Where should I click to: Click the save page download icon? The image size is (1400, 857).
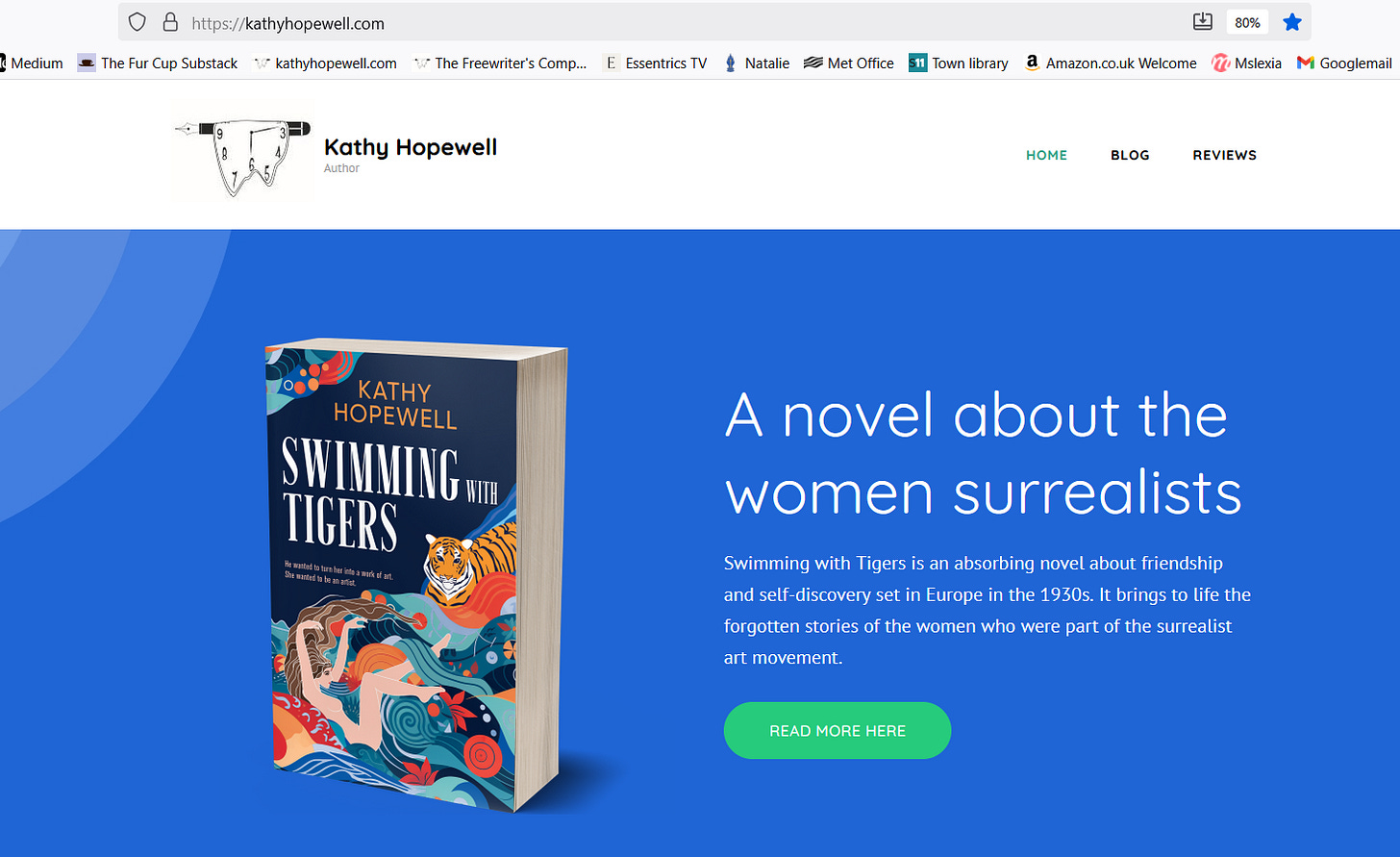(1203, 22)
